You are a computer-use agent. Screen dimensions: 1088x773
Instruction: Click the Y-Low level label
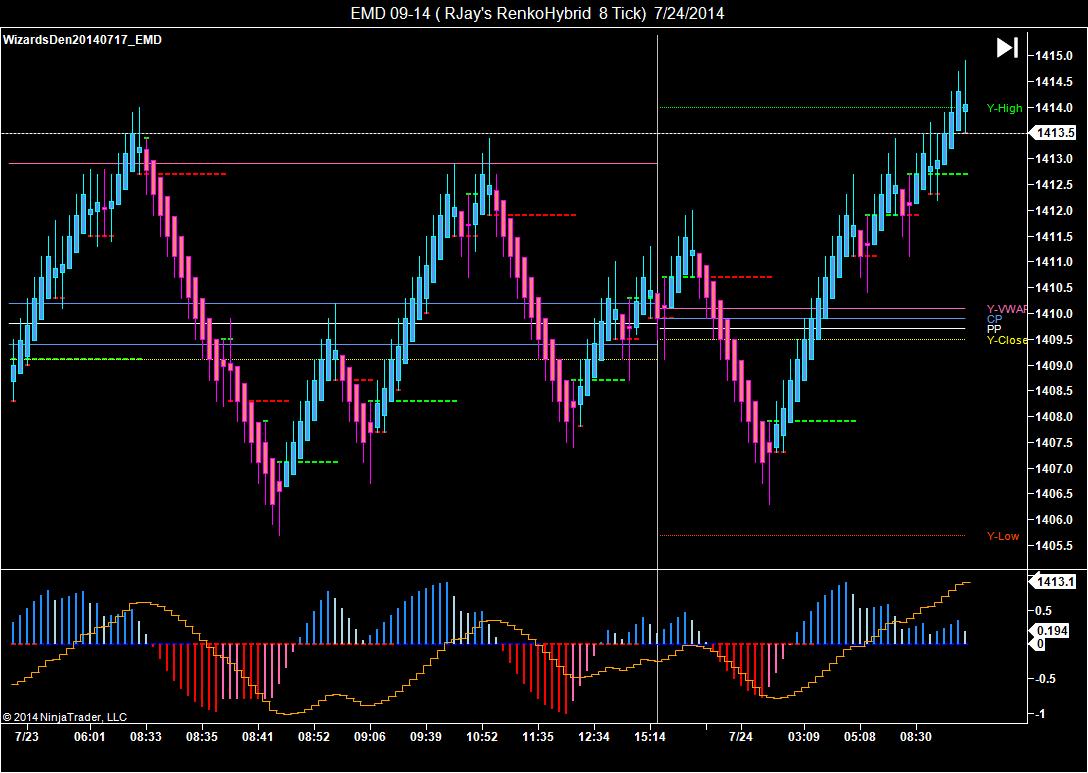coord(1003,536)
